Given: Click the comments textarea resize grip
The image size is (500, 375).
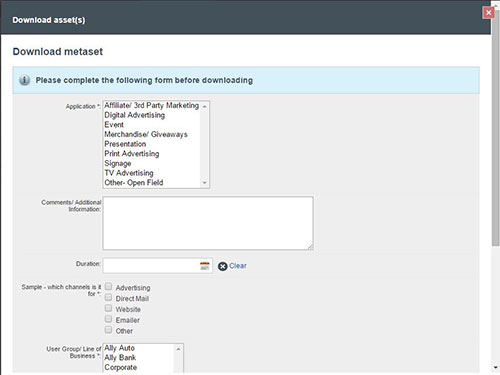Looking at the screenshot, I should [x=310, y=247].
